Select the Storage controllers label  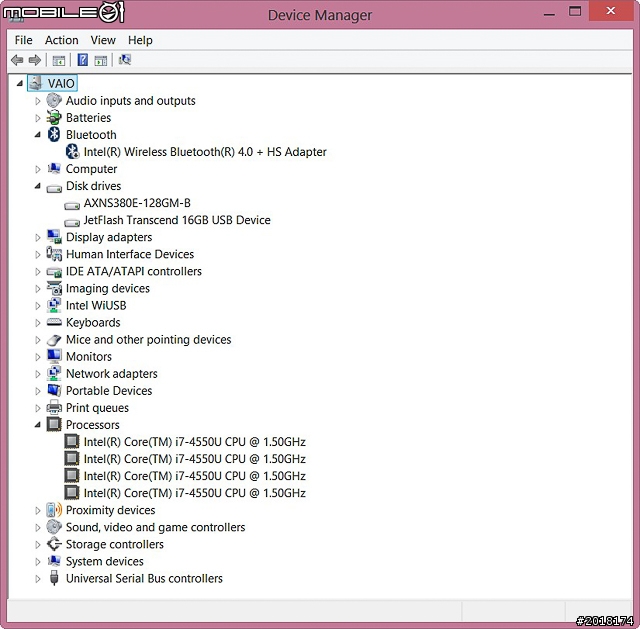(115, 544)
